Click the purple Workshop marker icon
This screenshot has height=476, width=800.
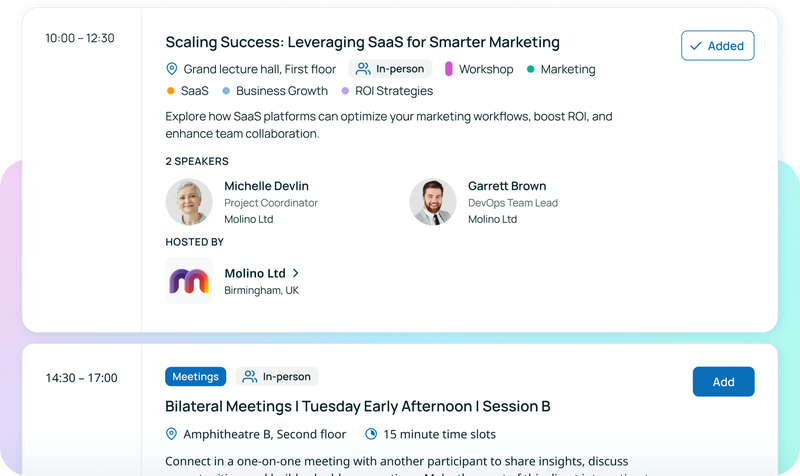tap(449, 69)
